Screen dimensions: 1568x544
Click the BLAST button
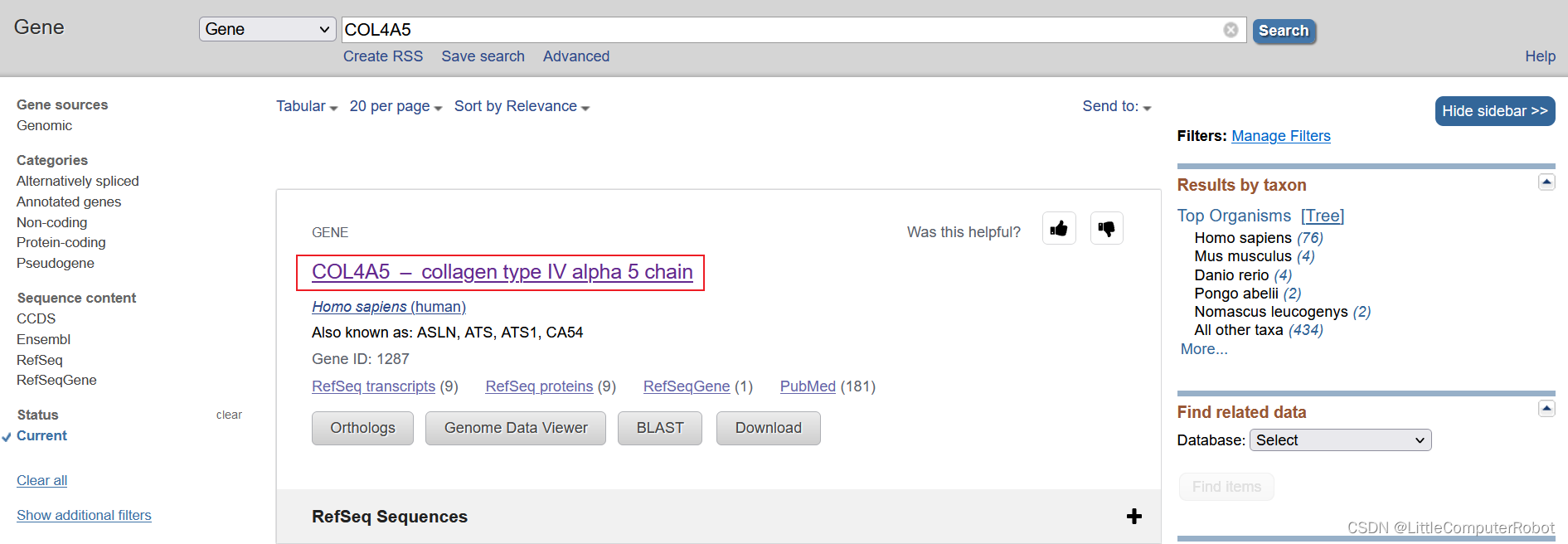coord(660,428)
